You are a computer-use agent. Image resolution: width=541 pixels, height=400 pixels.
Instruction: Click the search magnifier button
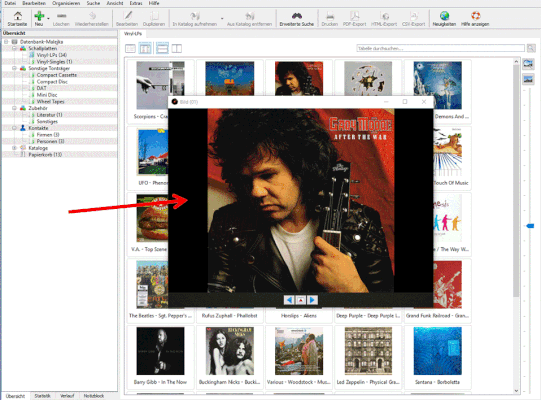(x=531, y=48)
